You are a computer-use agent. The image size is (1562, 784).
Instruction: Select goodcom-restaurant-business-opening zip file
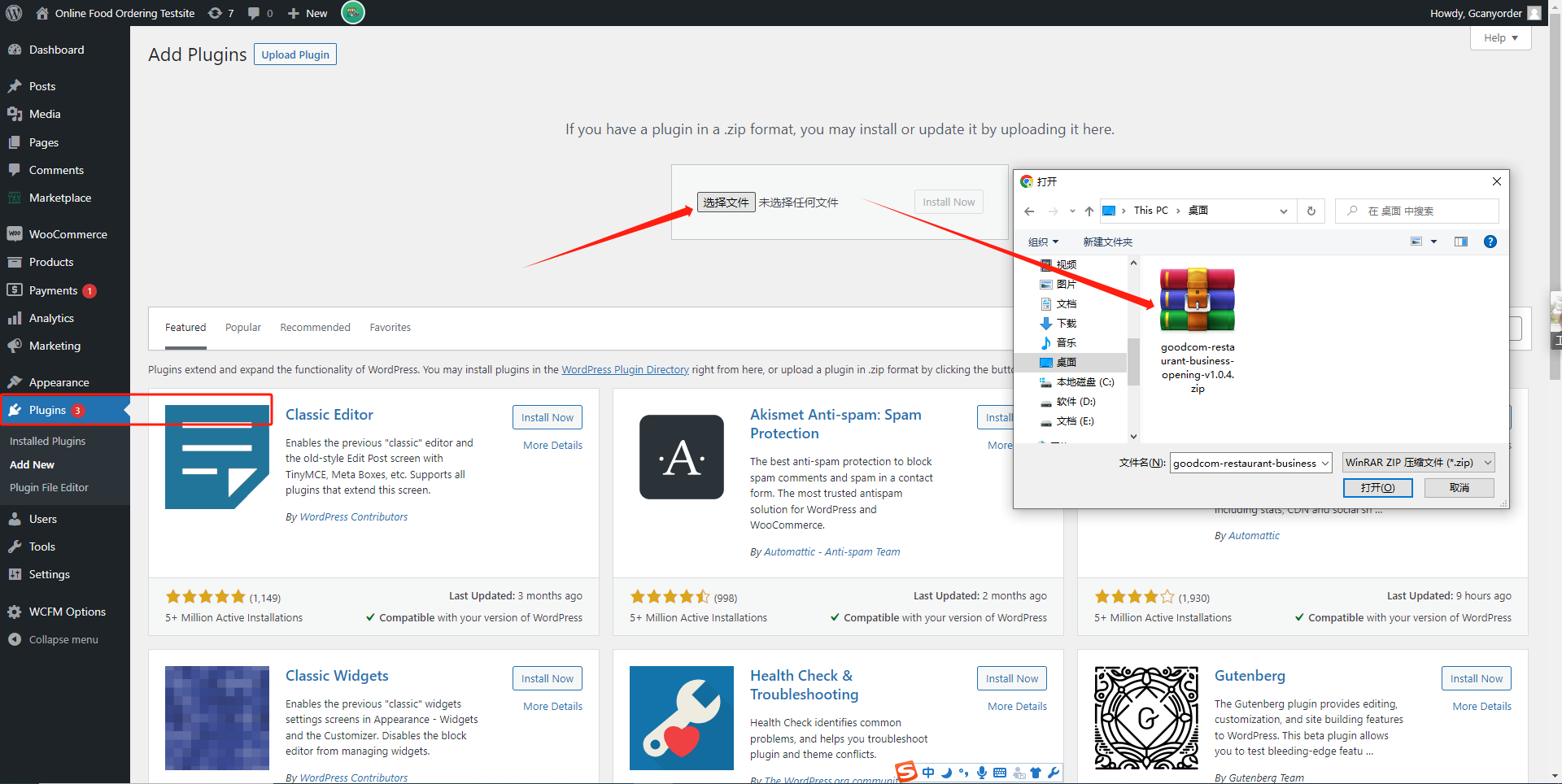point(1198,331)
